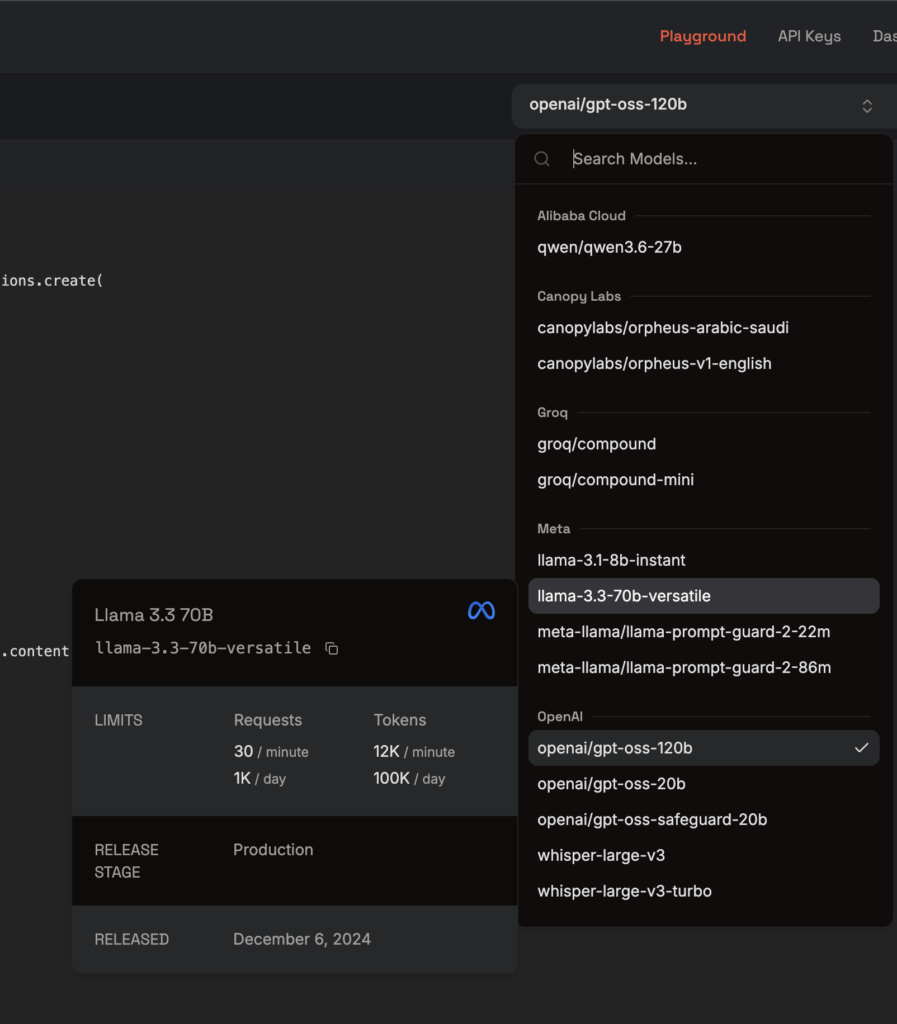Click the RELEASED row label

pos(131,939)
